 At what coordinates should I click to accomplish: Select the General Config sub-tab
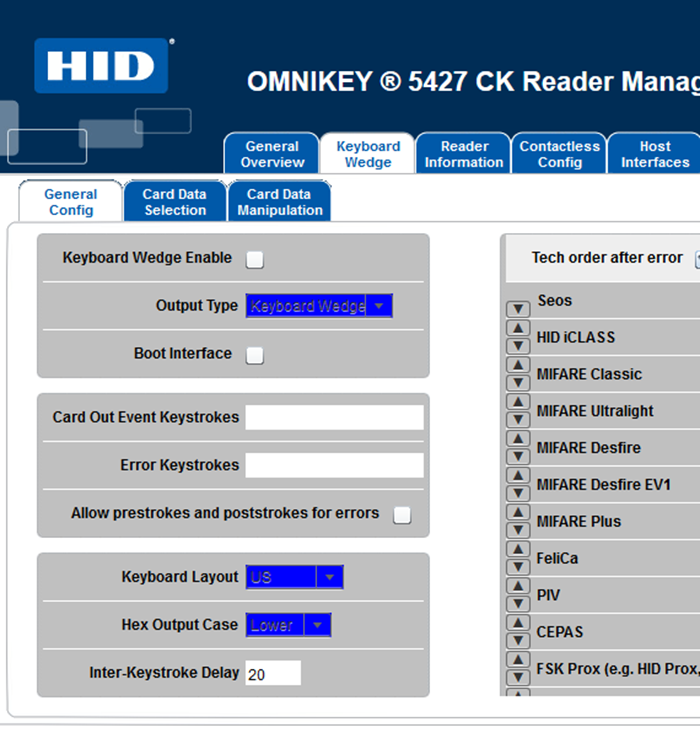coord(71,202)
